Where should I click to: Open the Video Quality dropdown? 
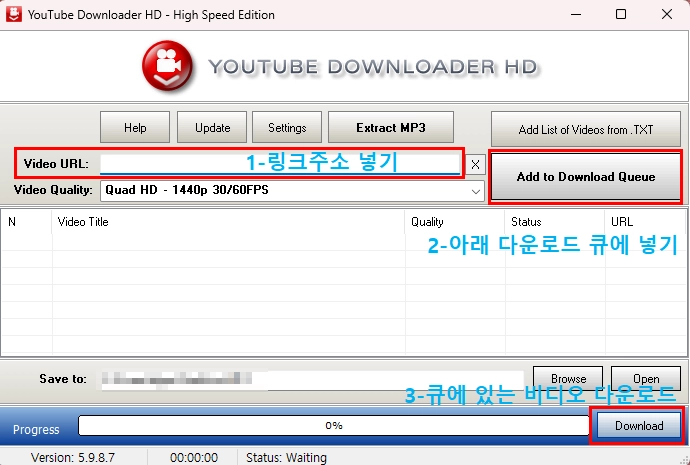tap(292, 191)
